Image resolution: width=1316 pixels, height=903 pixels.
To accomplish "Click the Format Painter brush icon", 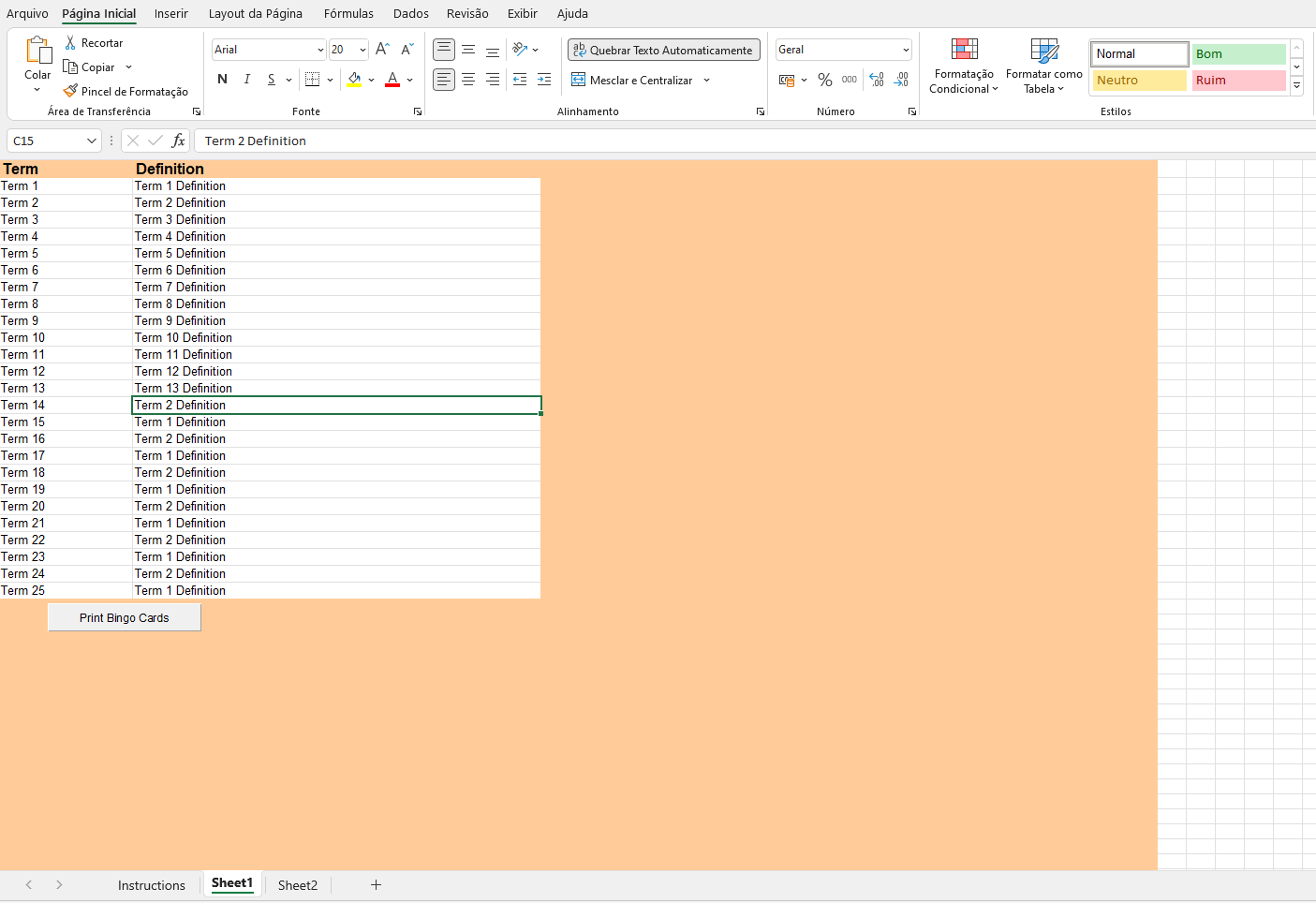I will click(70, 92).
